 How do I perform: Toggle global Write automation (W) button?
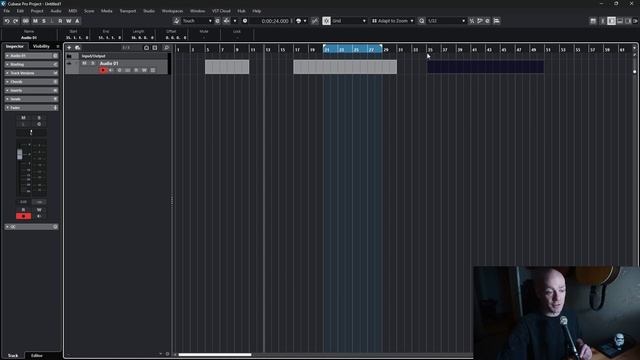click(69, 21)
